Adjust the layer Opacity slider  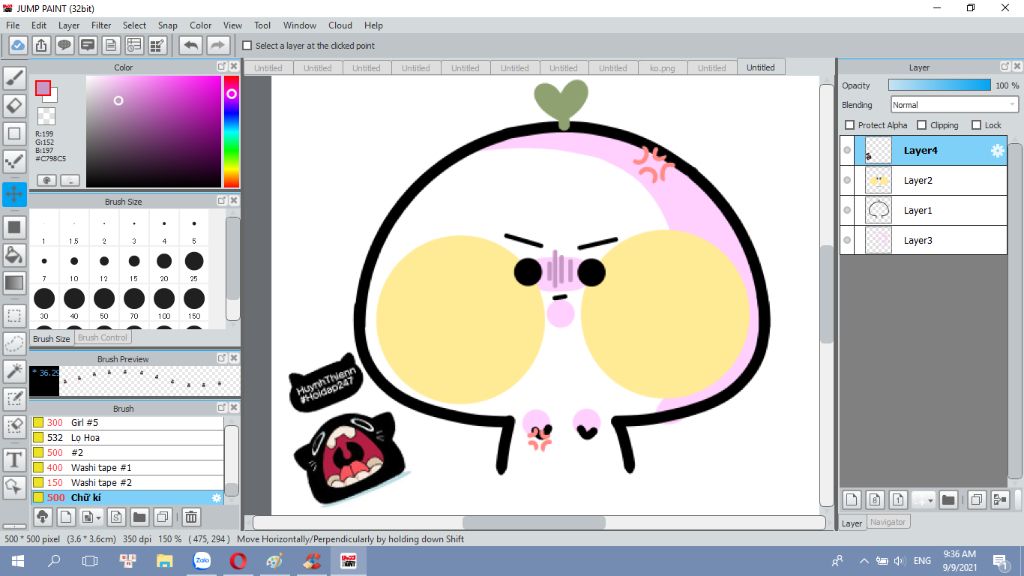[938, 86]
